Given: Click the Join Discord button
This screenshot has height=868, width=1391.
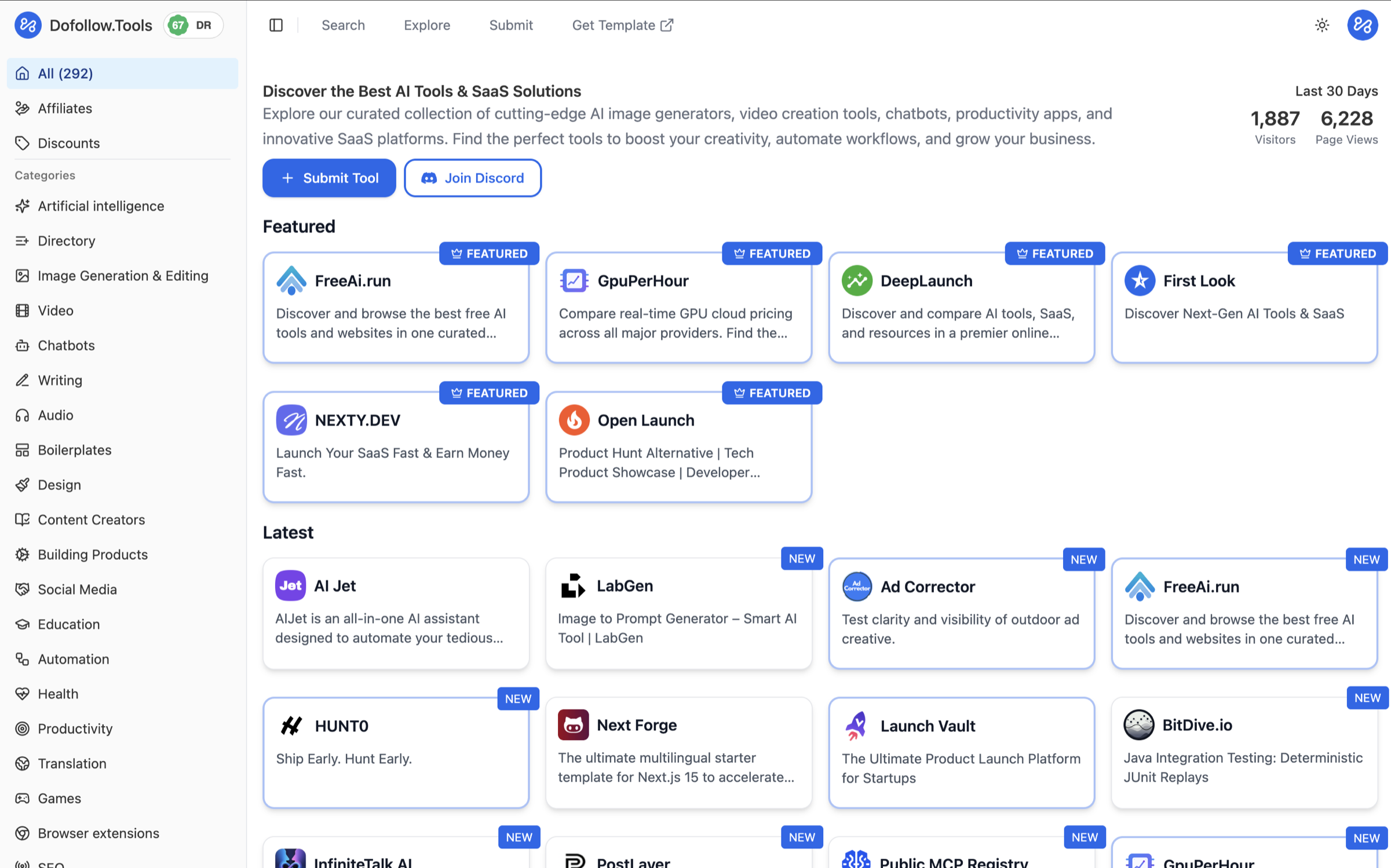Looking at the screenshot, I should point(472,178).
